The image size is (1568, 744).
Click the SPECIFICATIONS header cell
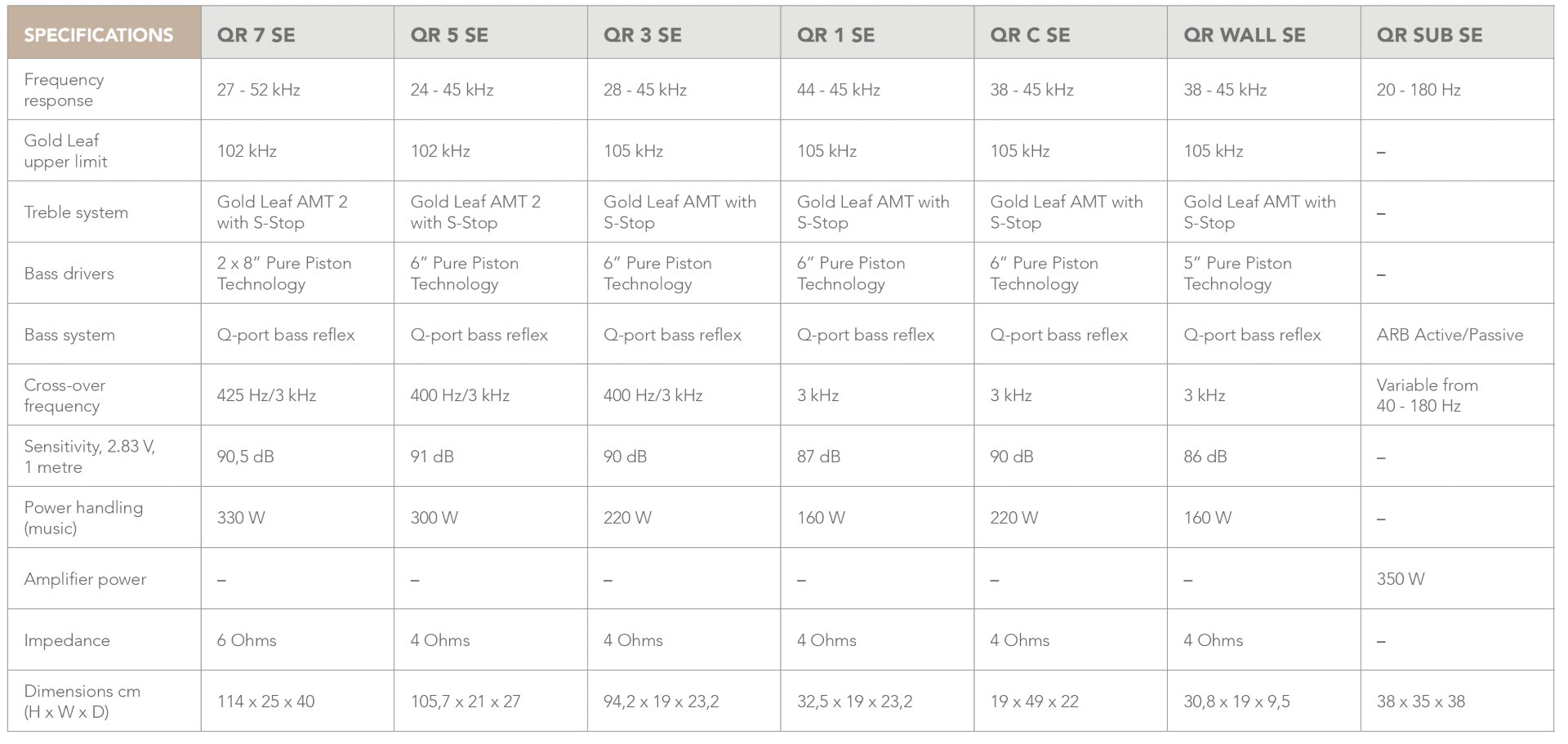tap(99, 35)
